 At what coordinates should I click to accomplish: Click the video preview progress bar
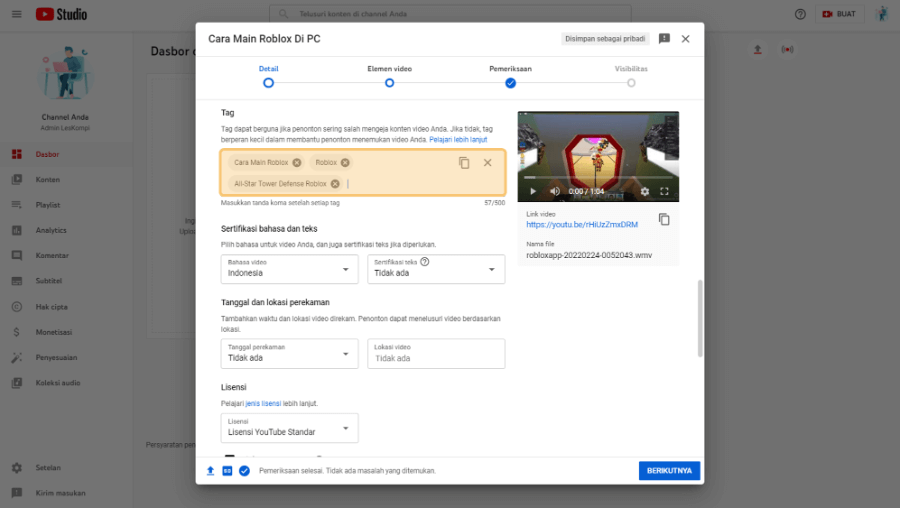[598, 178]
